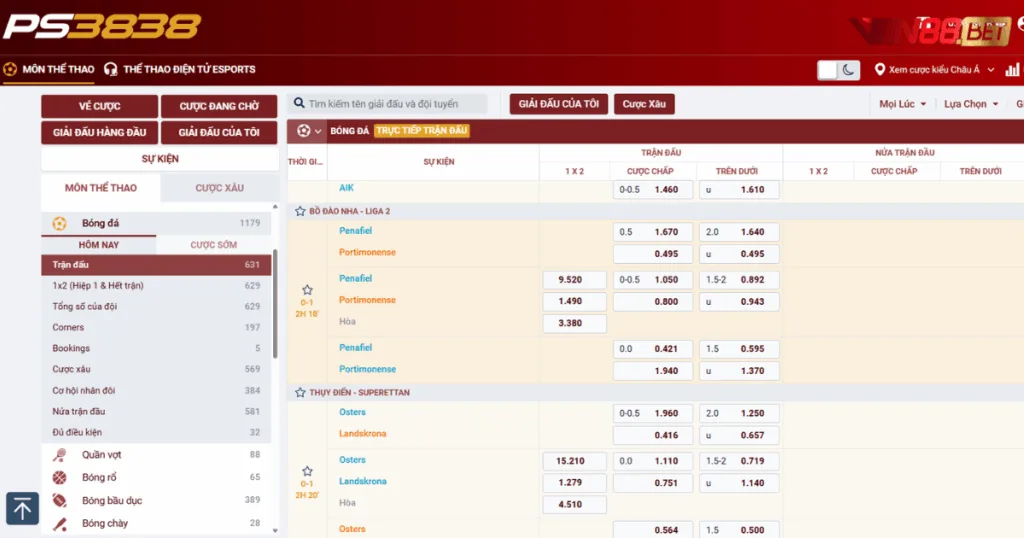Select Trận đấu market in sidebar
The width and height of the screenshot is (1024, 538).
tap(156, 264)
